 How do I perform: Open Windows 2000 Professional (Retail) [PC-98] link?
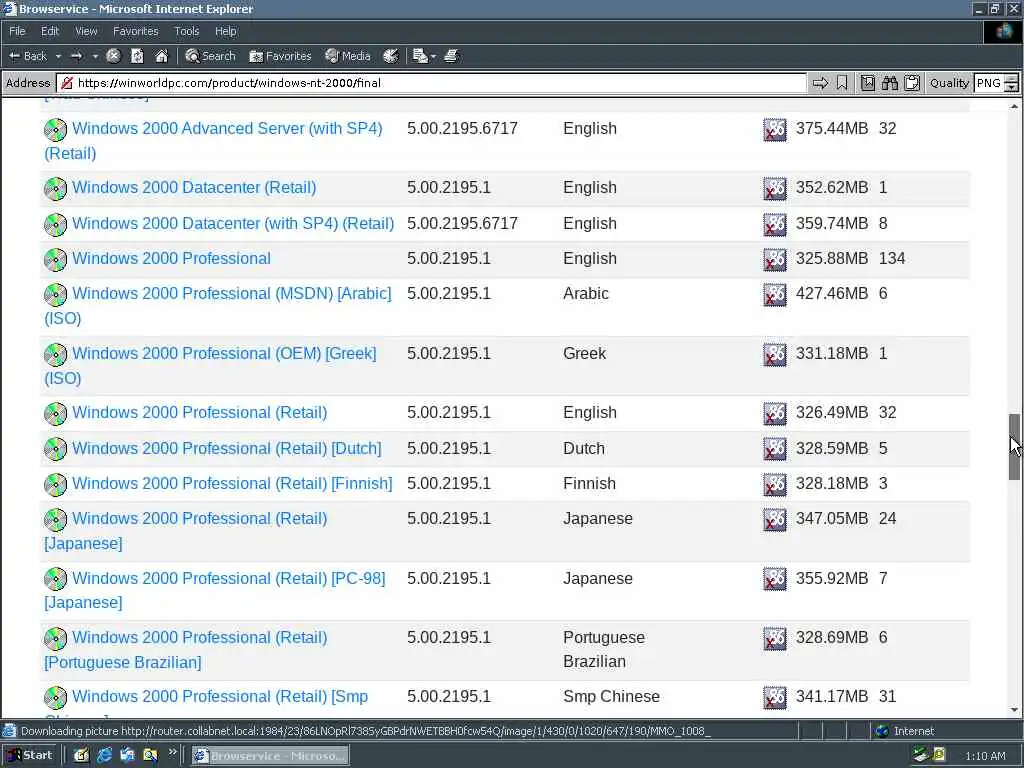tap(215, 590)
